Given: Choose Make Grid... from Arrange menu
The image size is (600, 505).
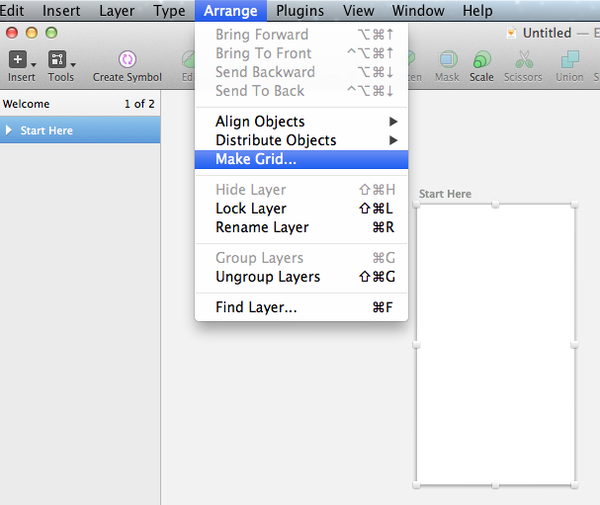Looking at the screenshot, I should coord(302,159).
